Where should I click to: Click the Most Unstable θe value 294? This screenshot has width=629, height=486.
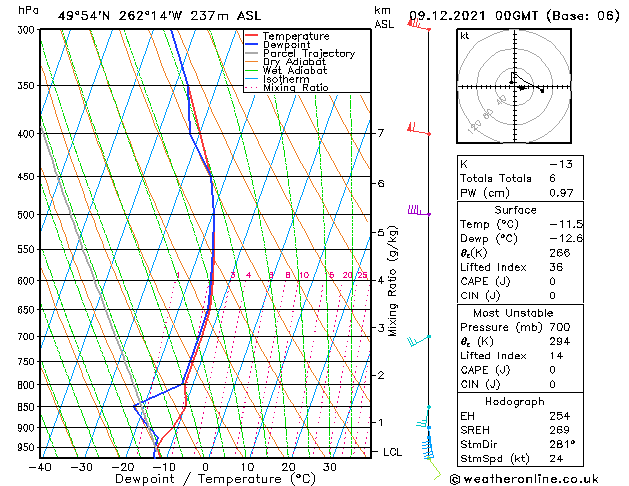(x=560, y=342)
